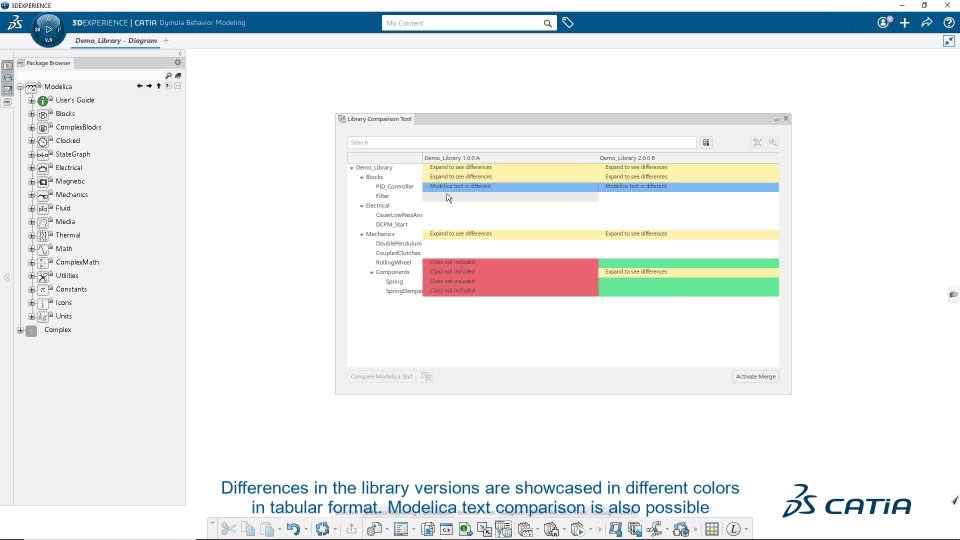The height and width of the screenshot is (540, 960).
Task: Click the My Content search field
Action: coord(462,23)
